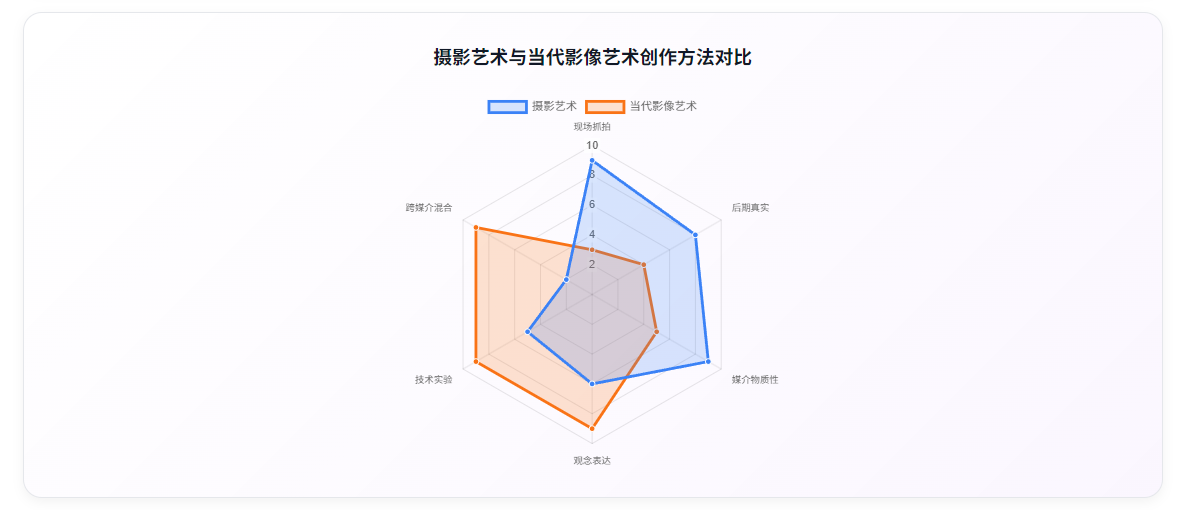Image resolution: width=1191 pixels, height=510 pixels.
Task: Toggle the 当代影像艺术 legend label
Action: click(663, 106)
